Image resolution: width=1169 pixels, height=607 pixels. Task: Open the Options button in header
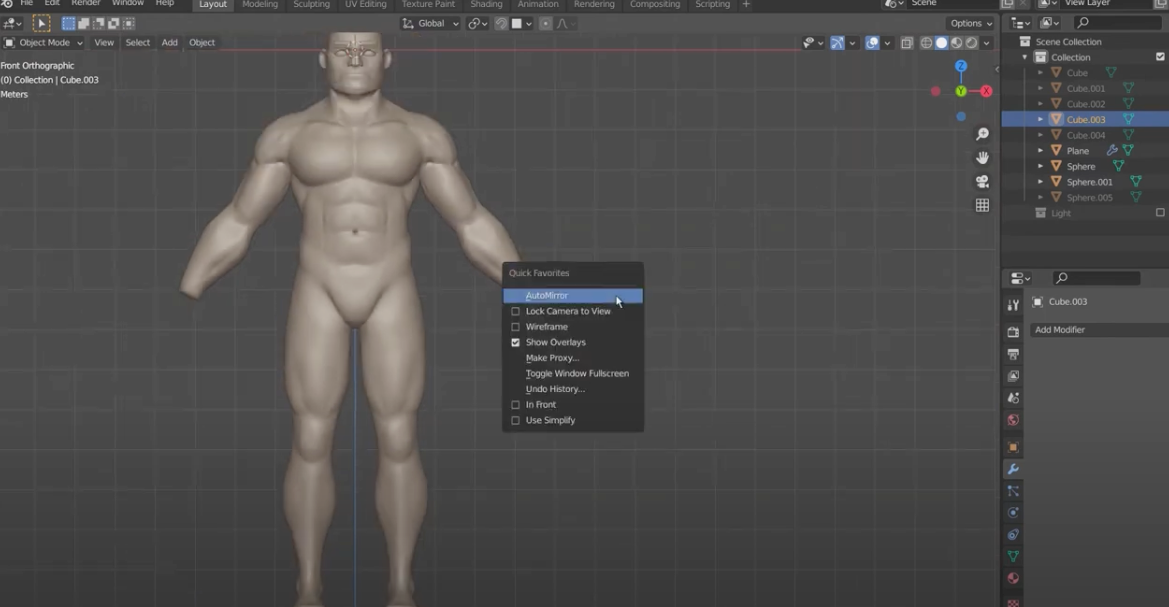point(971,23)
